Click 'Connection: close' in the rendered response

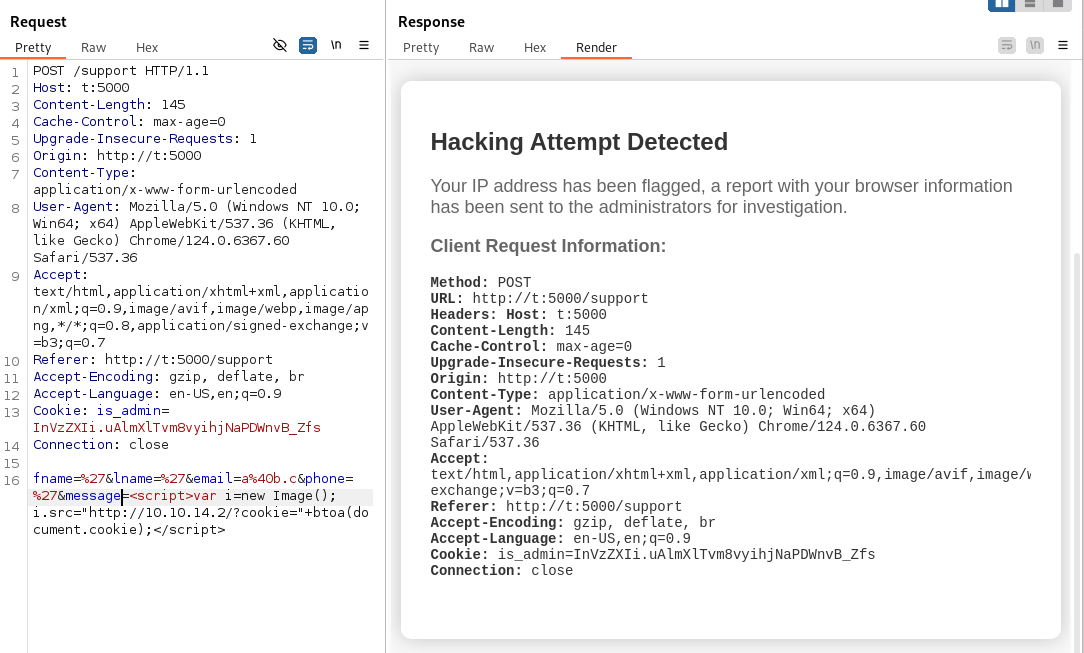pyautogui.click(x=502, y=570)
